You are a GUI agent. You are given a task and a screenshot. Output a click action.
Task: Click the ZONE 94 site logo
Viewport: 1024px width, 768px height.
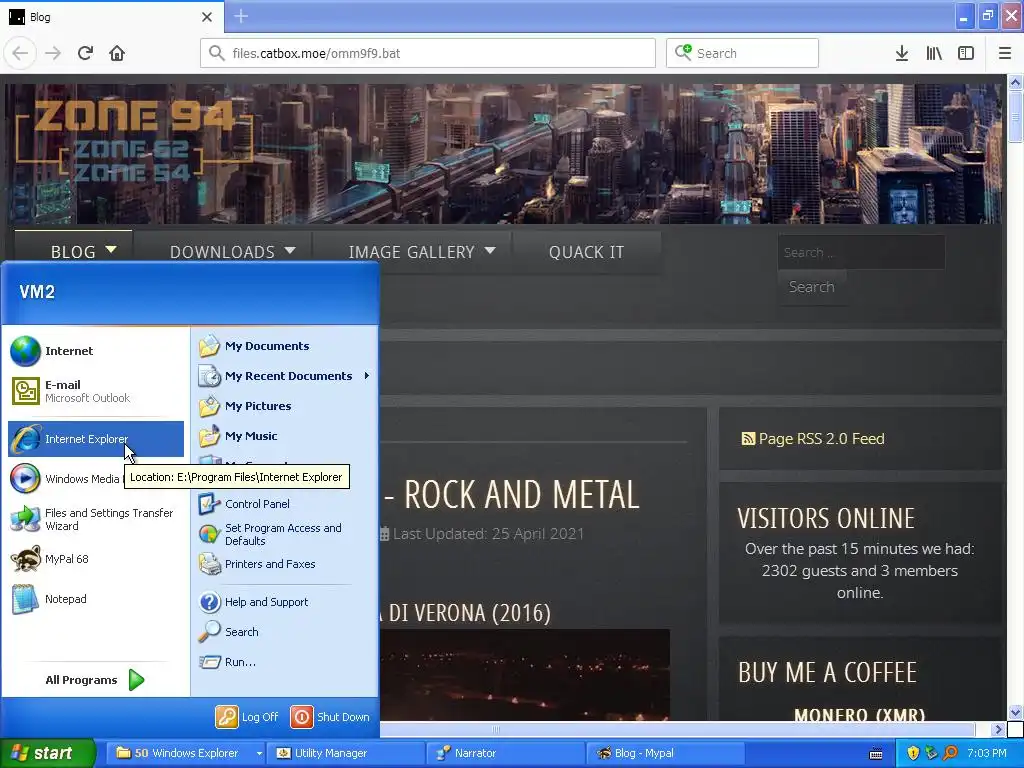134,140
